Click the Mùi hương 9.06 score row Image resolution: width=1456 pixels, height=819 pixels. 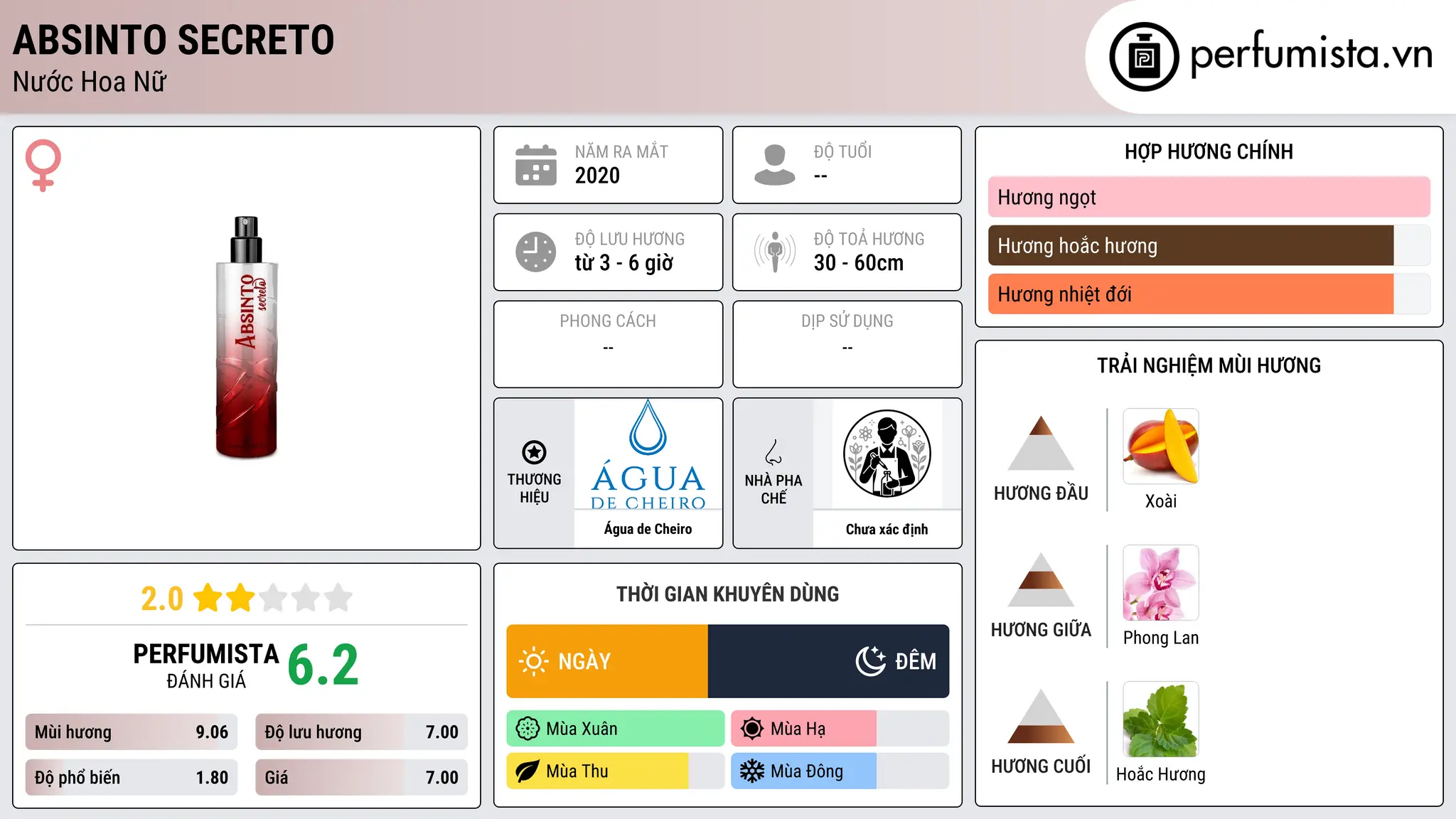pos(132,732)
